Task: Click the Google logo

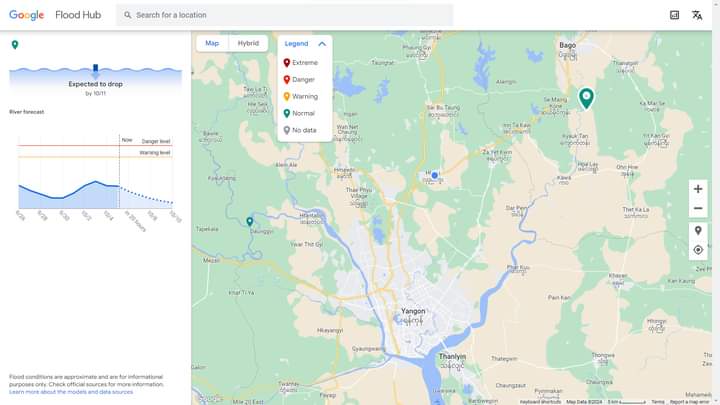Action: tap(27, 15)
